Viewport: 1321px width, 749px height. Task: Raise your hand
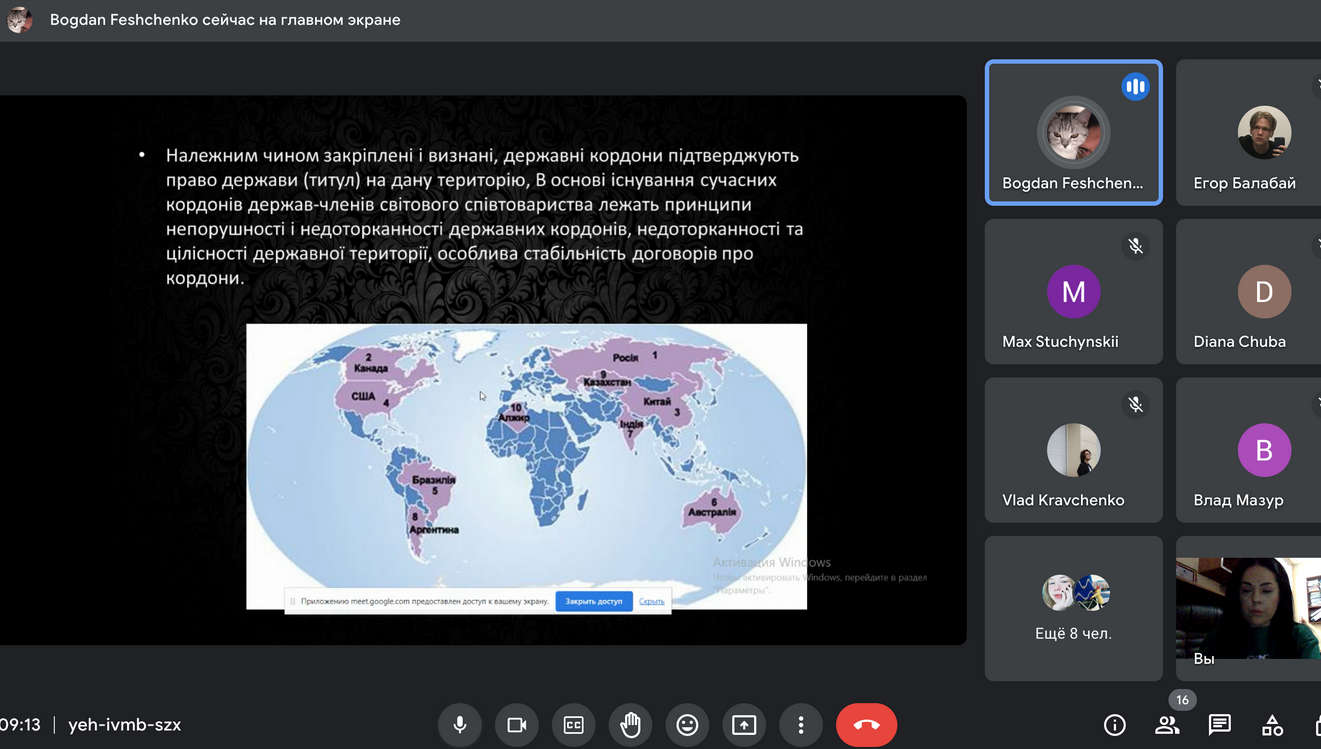(630, 725)
